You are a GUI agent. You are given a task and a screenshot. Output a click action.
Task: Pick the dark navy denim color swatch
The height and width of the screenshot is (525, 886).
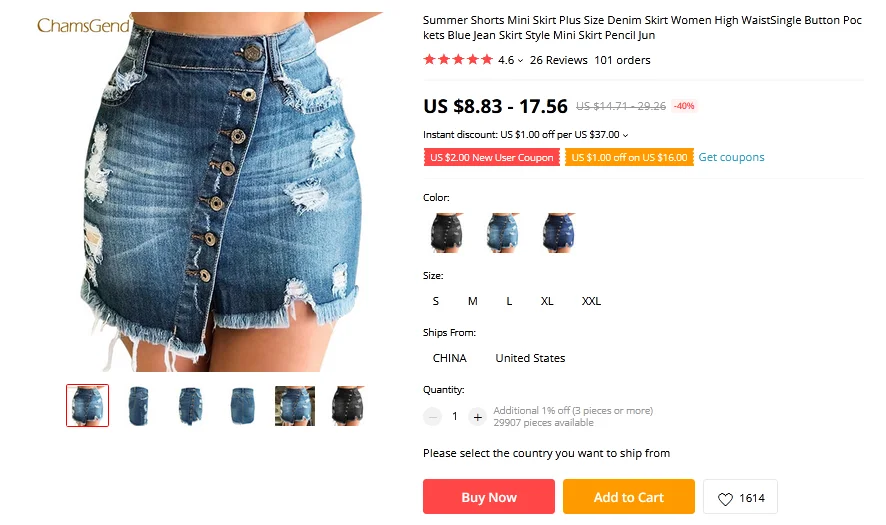click(558, 232)
